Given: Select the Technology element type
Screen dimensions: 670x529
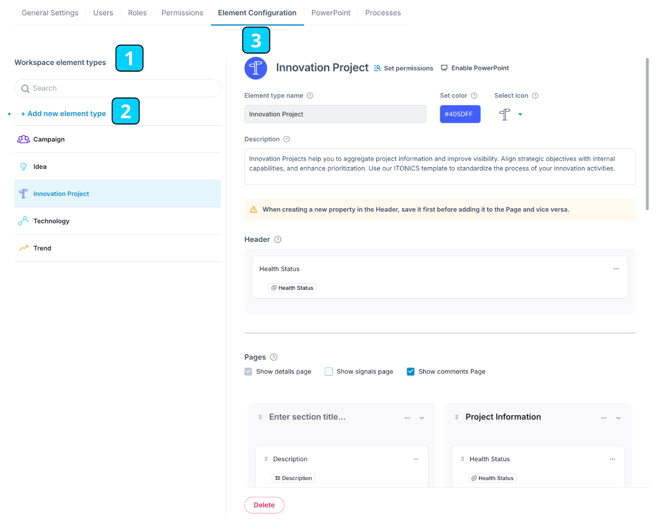Looking at the screenshot, I should pos(118,221).
